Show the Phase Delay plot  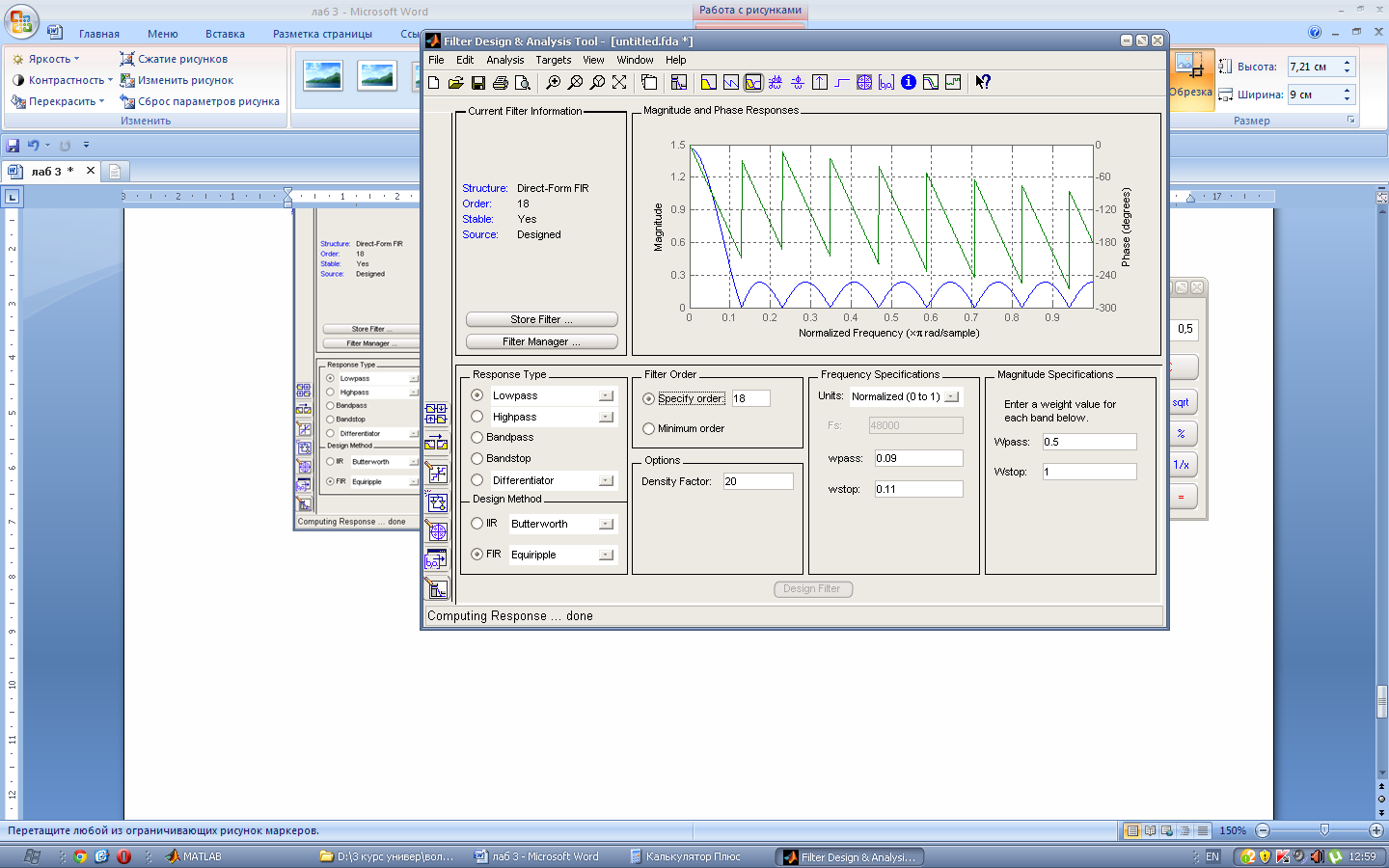pos(798,83)
